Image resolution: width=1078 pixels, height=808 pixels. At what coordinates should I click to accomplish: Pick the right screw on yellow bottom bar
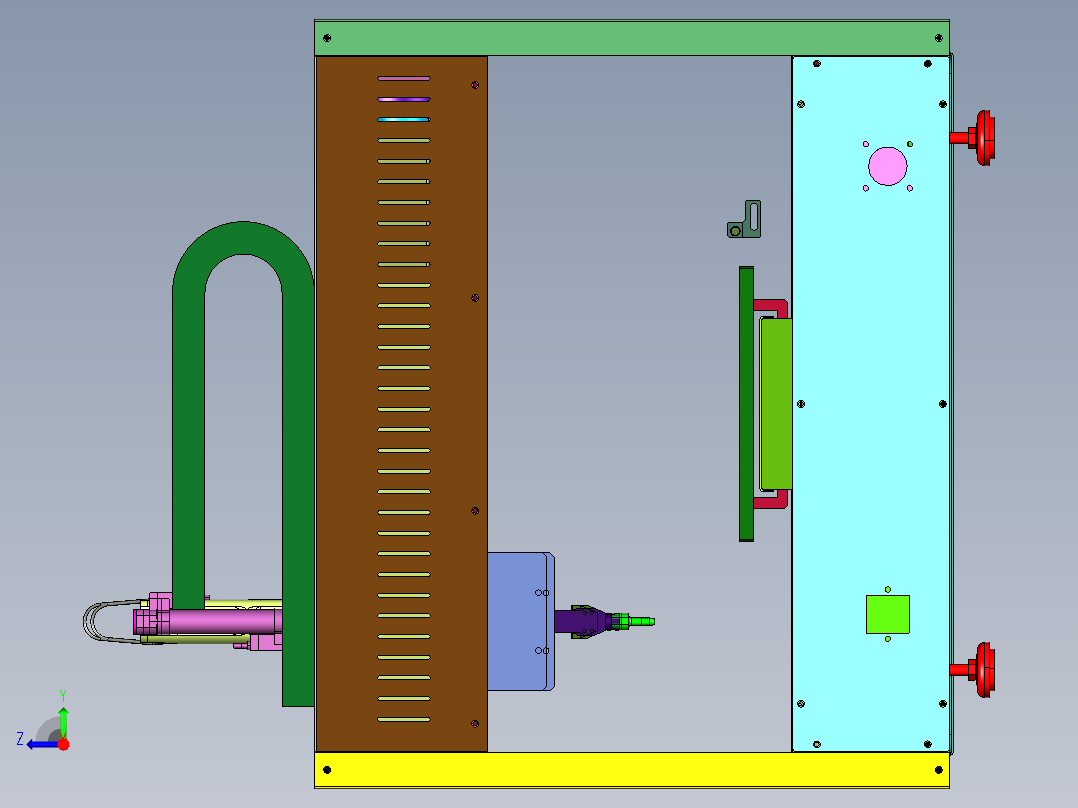tap(939, 769)
